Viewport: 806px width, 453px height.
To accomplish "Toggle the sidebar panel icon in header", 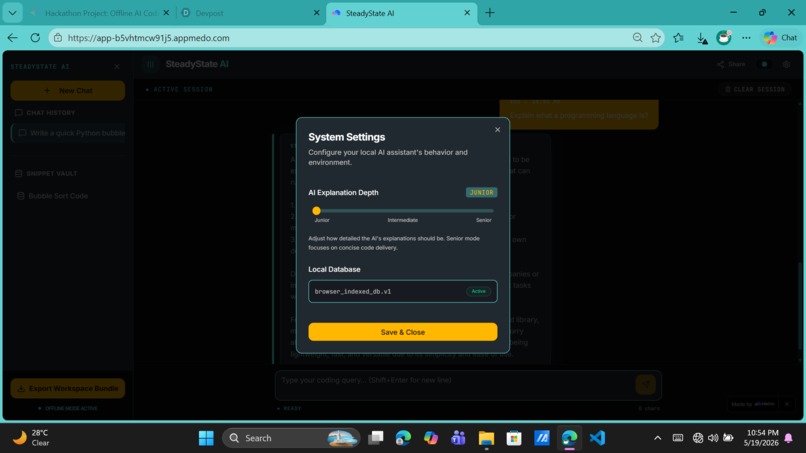I will [150, 64].
